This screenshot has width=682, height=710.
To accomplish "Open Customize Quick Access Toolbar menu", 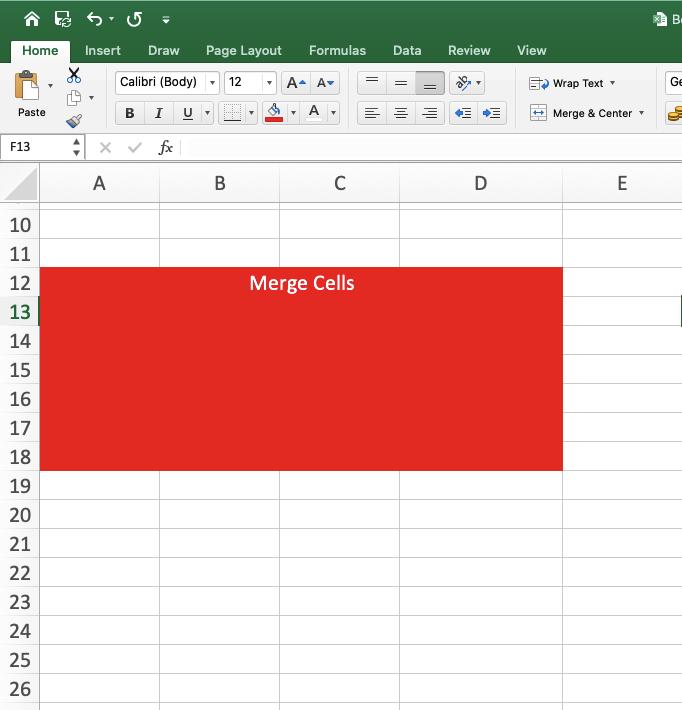I will (x=166, y=19).
